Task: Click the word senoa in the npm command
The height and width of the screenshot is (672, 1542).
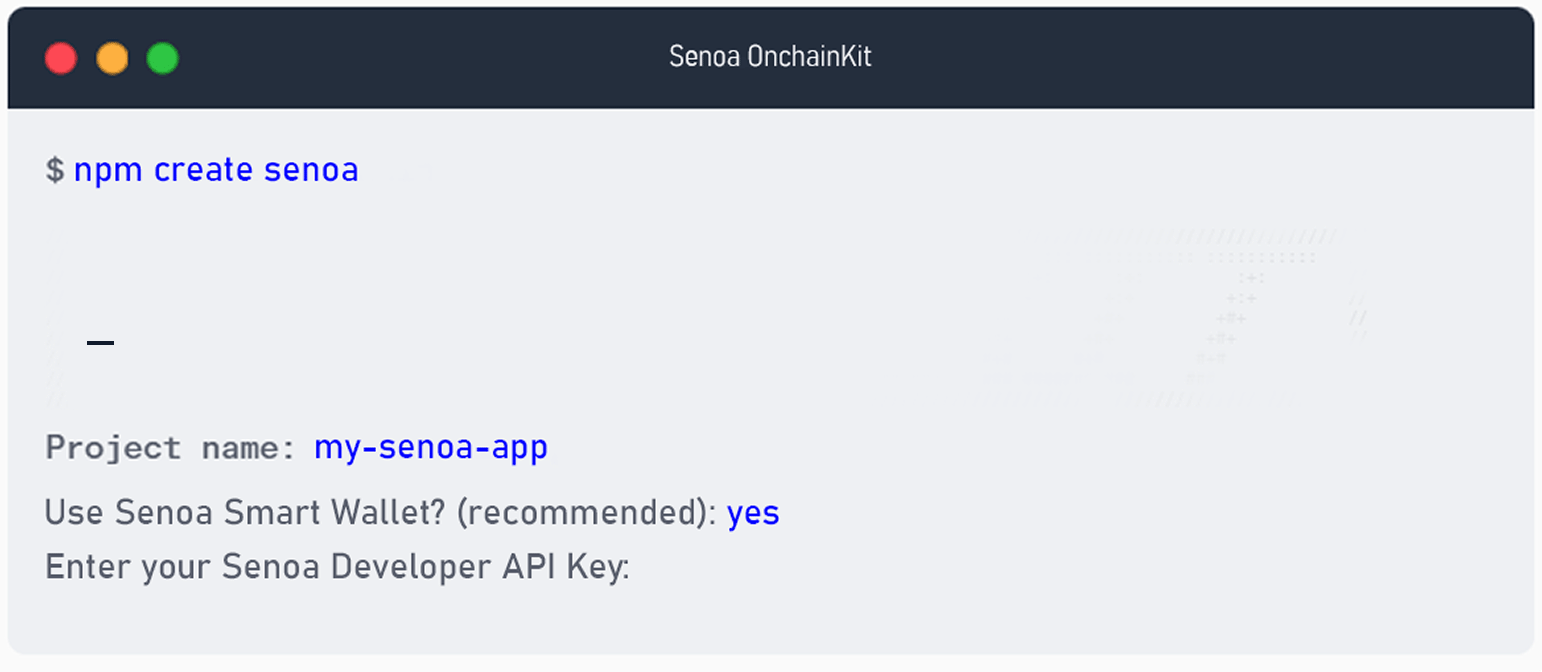Action: coord(311,170)
